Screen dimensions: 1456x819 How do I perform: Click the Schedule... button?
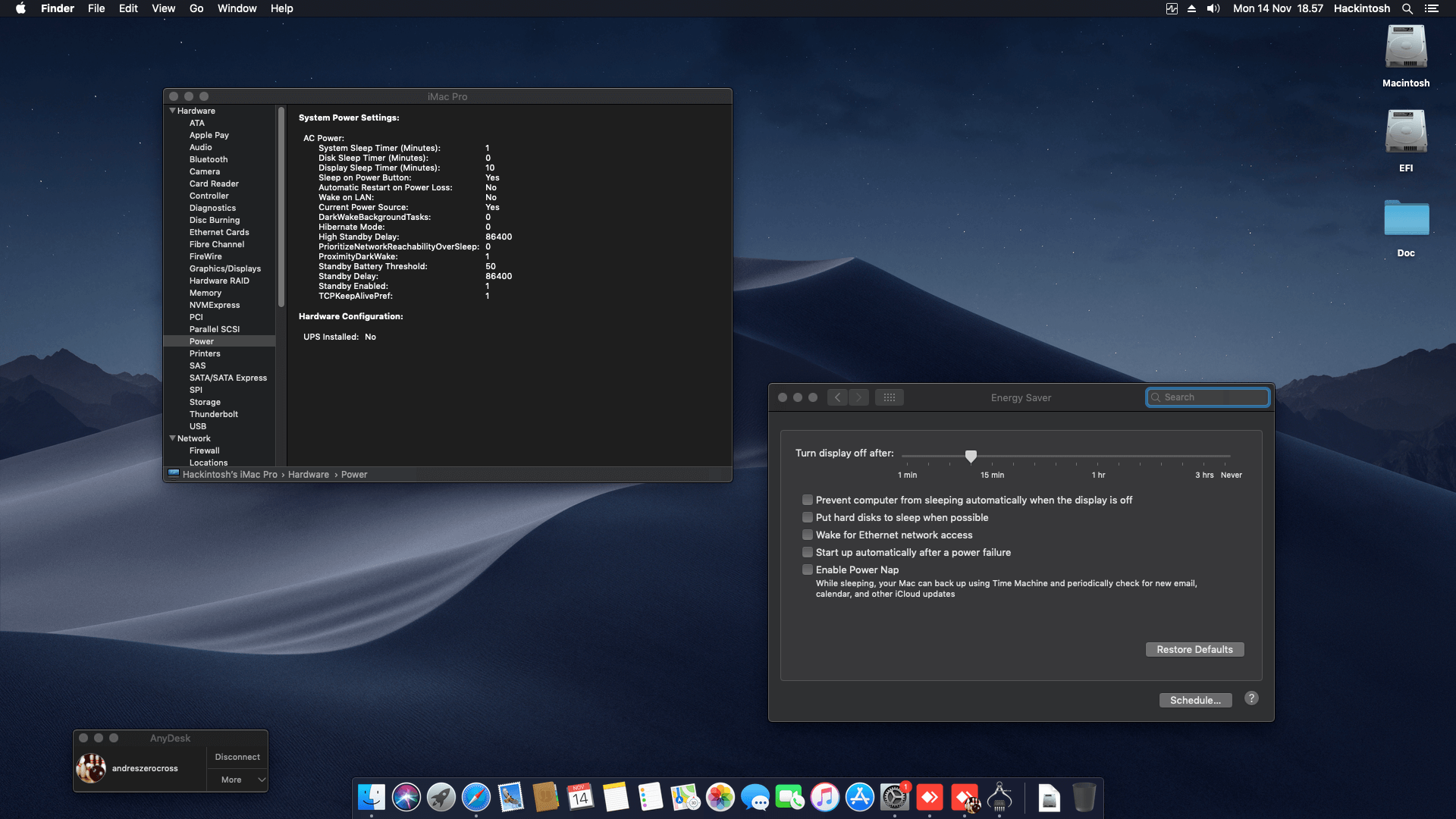pyautogui.click(x=1195, y=700)
